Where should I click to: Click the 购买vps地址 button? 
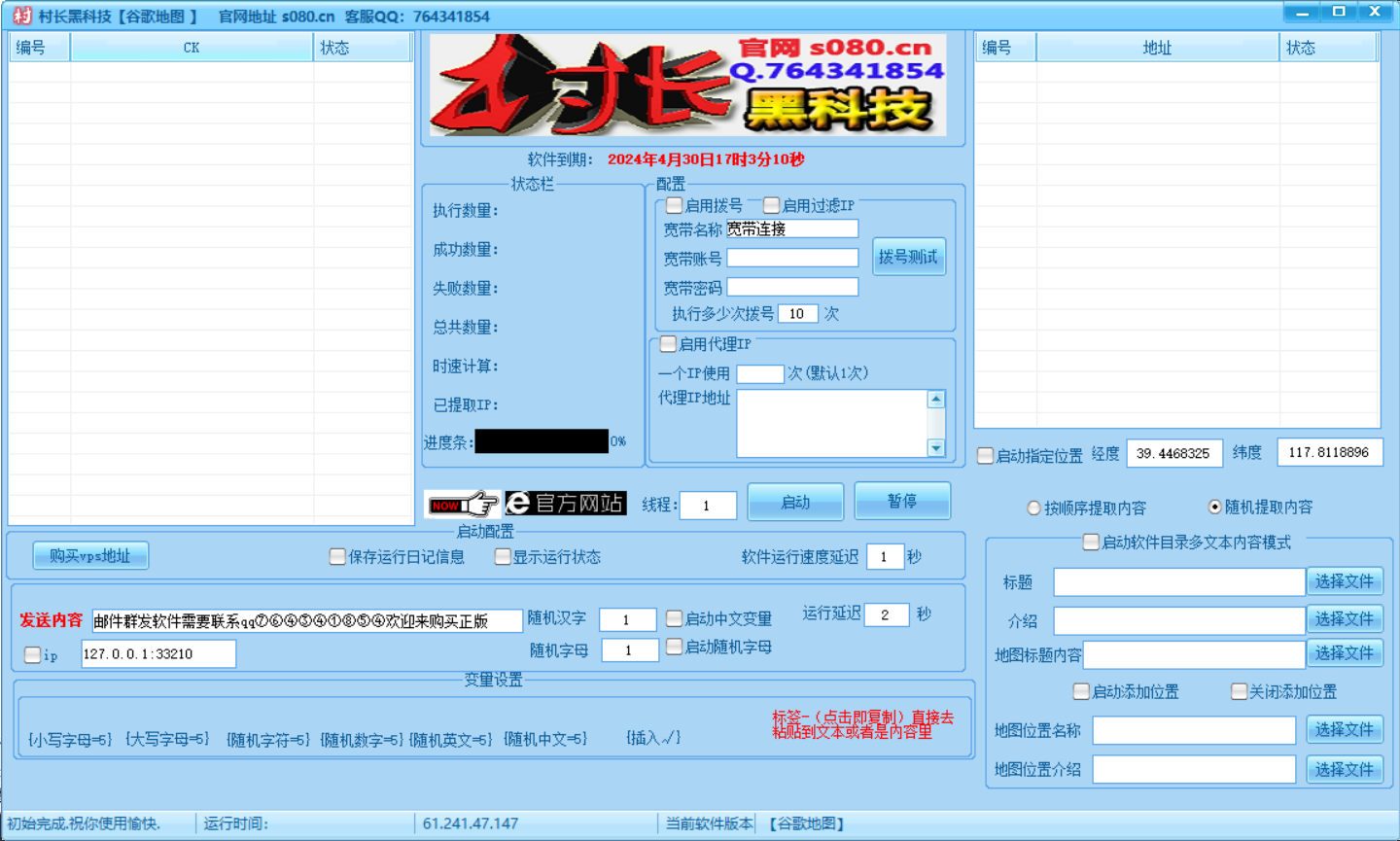click(x=90, y=555)
